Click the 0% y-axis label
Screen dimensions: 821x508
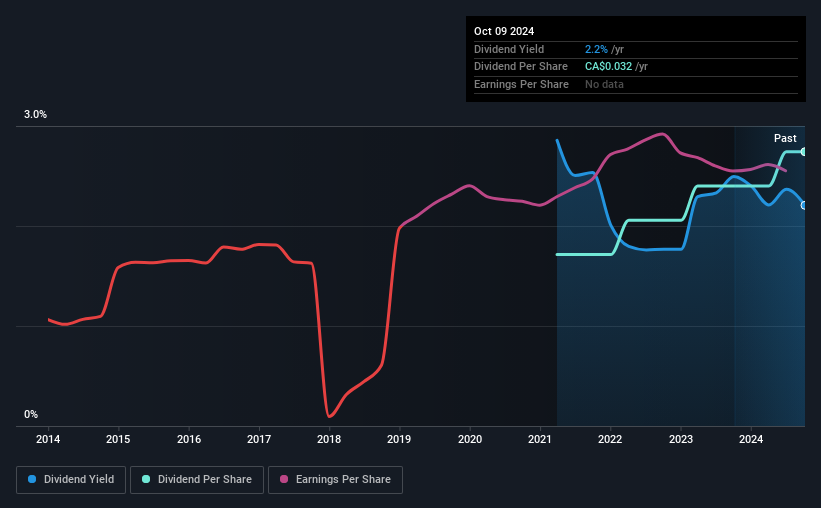point(31,414)
